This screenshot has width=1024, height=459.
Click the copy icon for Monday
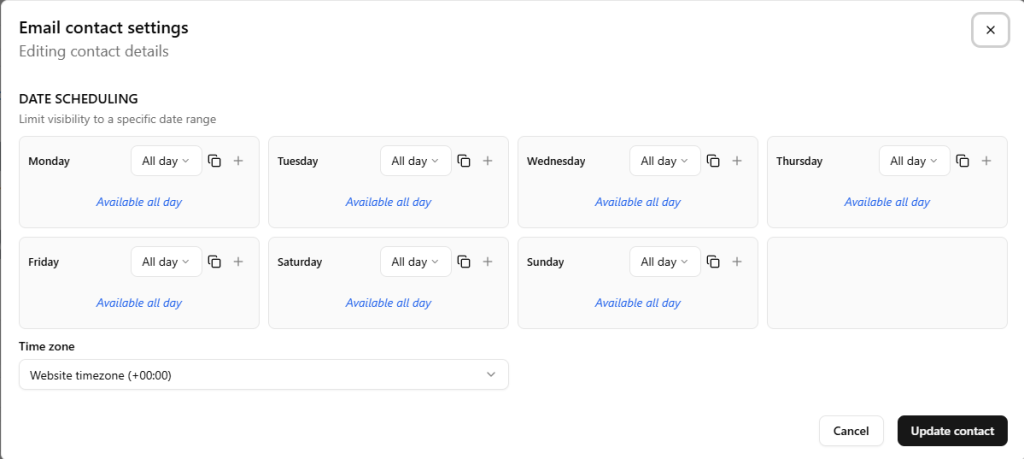214,161
